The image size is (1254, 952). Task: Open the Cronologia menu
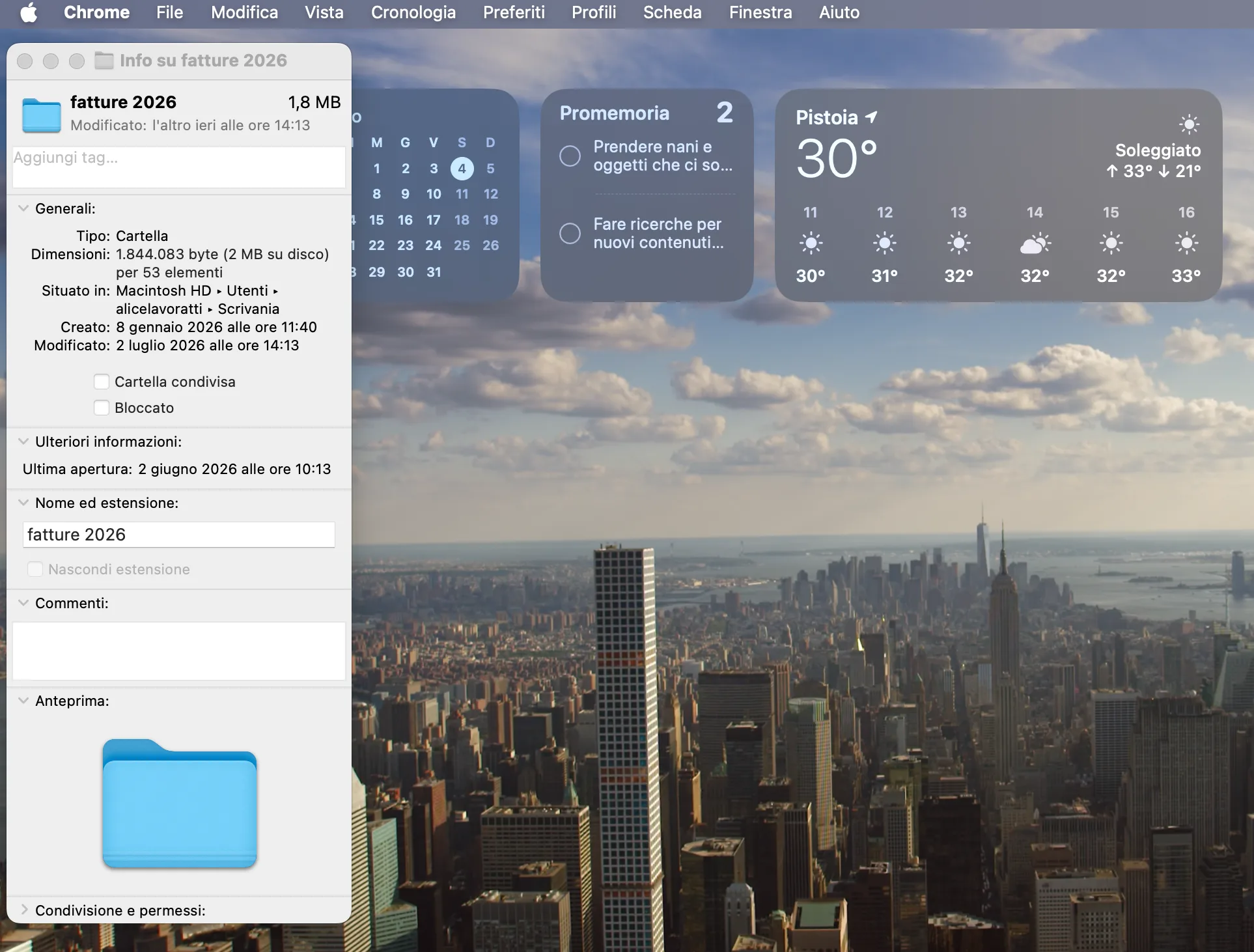tap(413, 12)
